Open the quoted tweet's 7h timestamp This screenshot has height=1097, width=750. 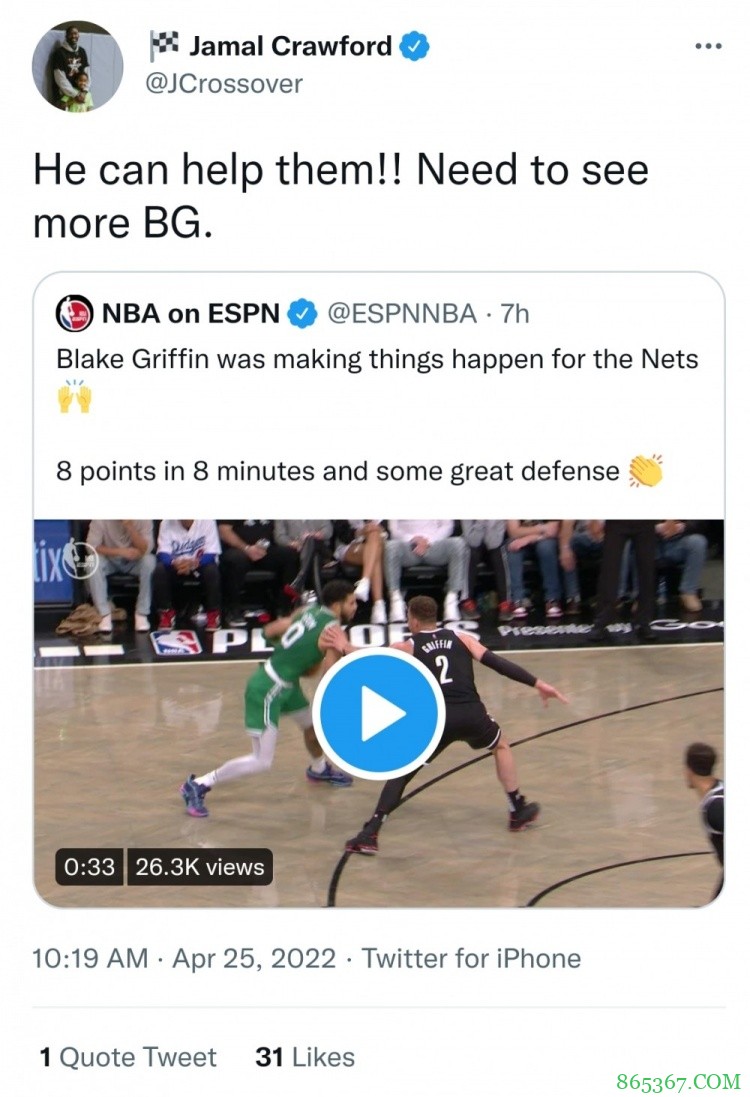514,314
